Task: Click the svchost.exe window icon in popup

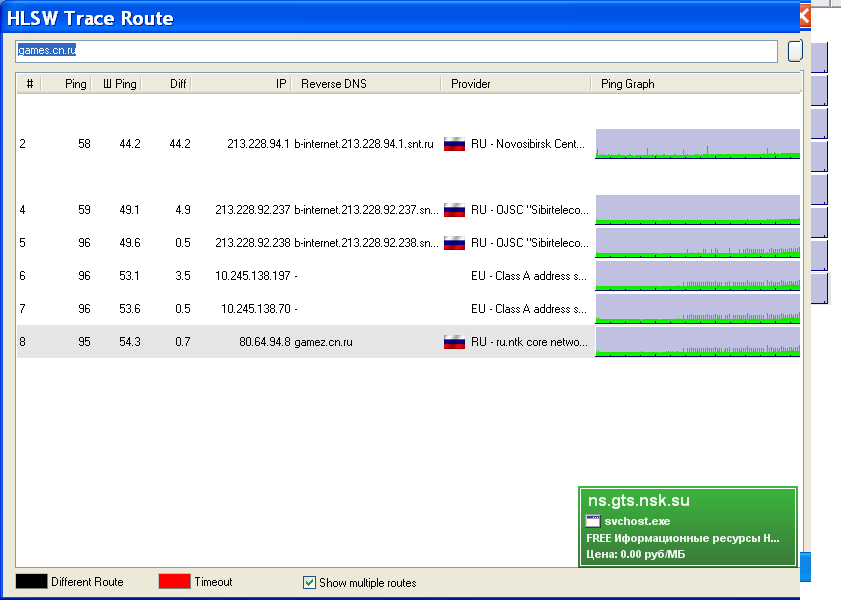Action: [x=593, y=521]
